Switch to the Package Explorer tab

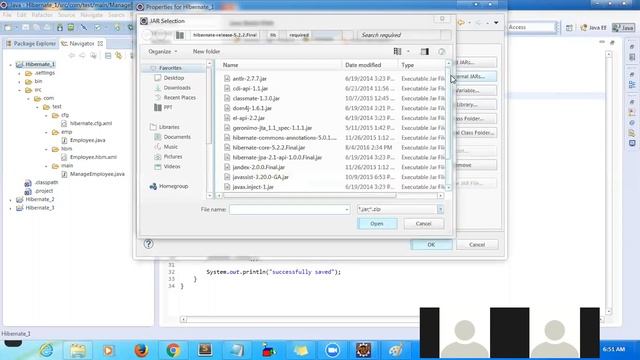pos(31,43)
